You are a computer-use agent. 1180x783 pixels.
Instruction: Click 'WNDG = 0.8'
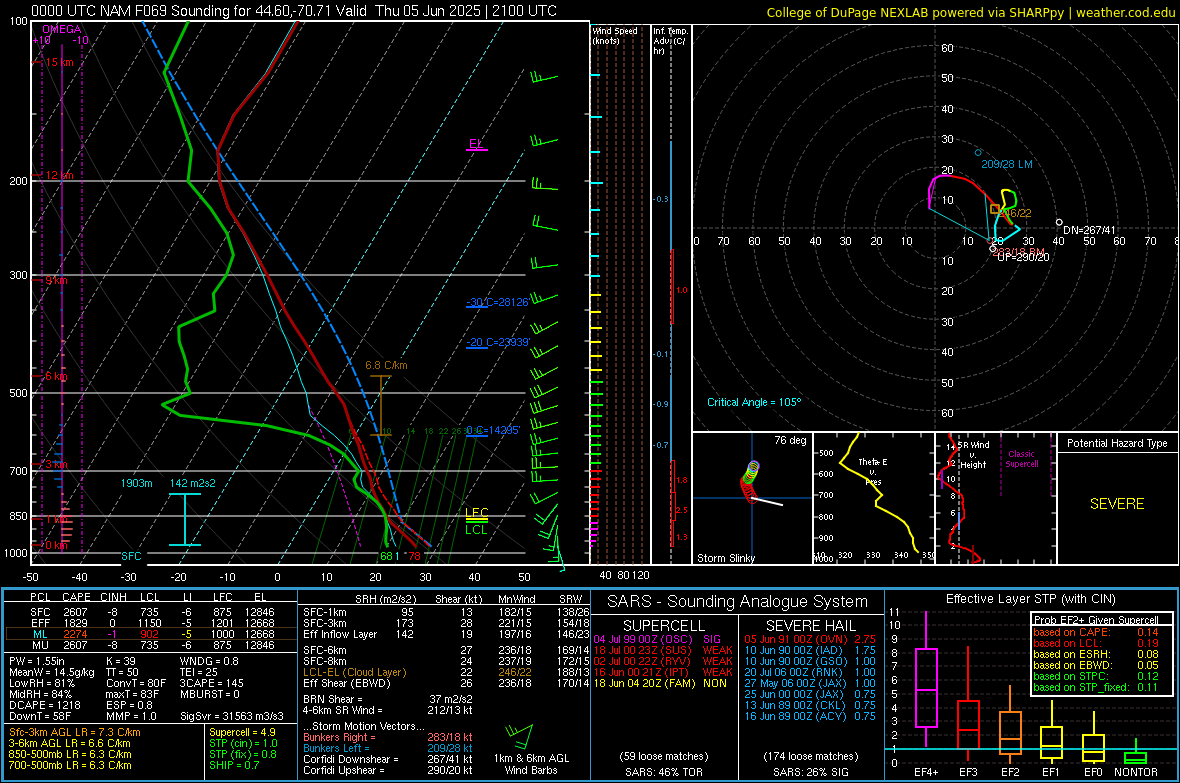click(x=209, y=661)
